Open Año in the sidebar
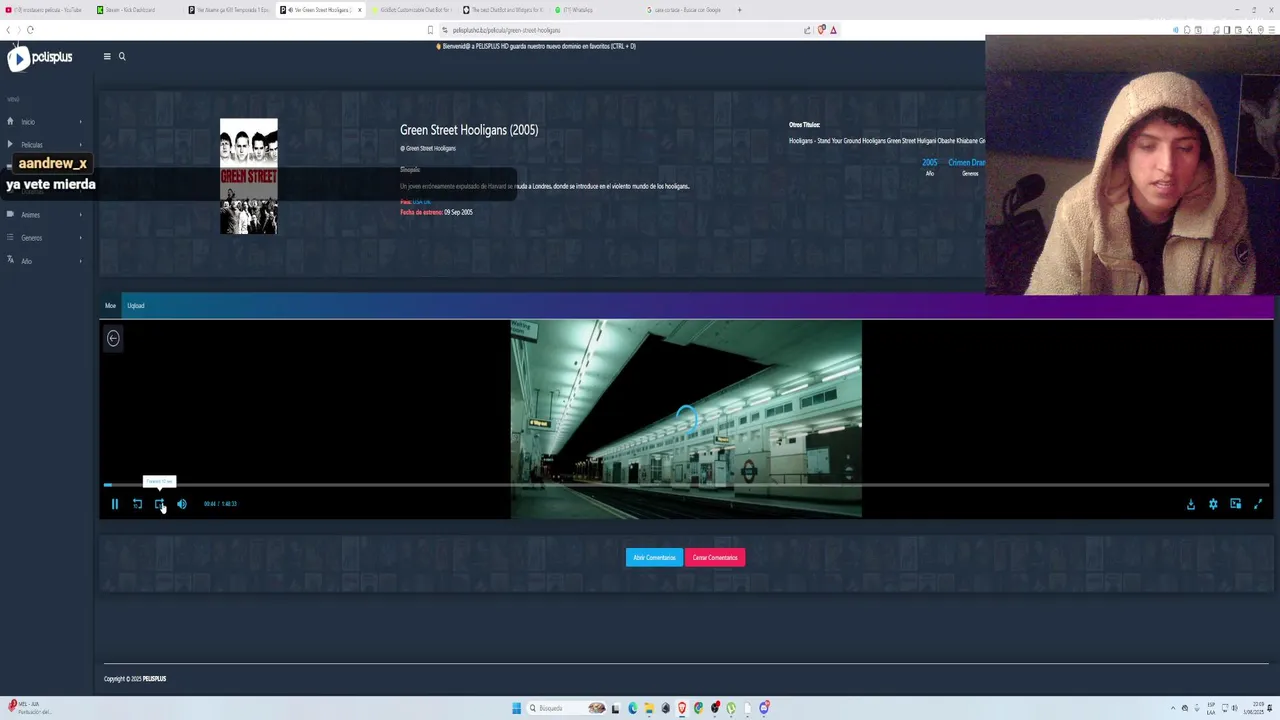 (x=27, y=261)
